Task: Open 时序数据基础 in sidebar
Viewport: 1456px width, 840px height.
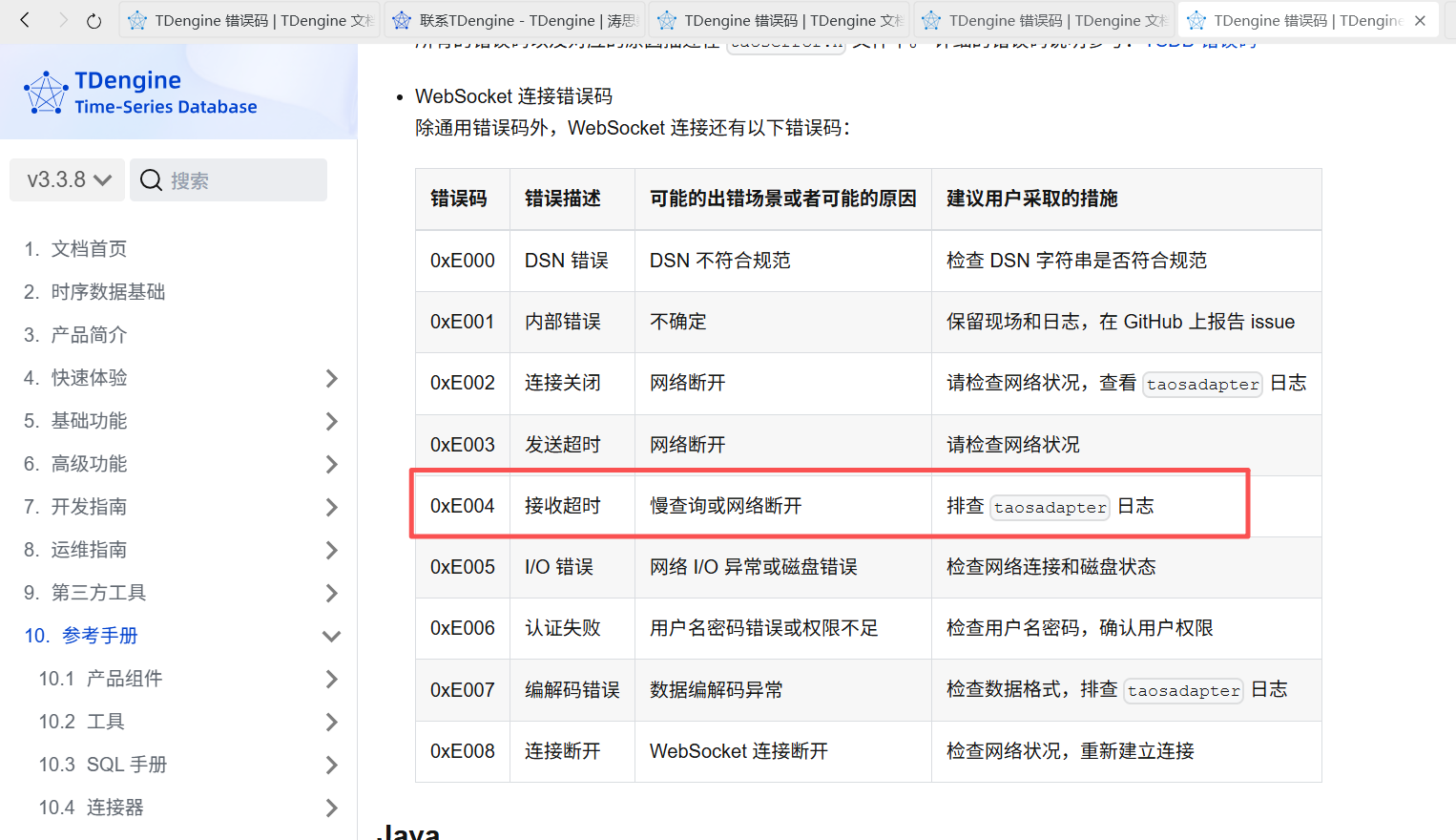Action: point(107,292)
